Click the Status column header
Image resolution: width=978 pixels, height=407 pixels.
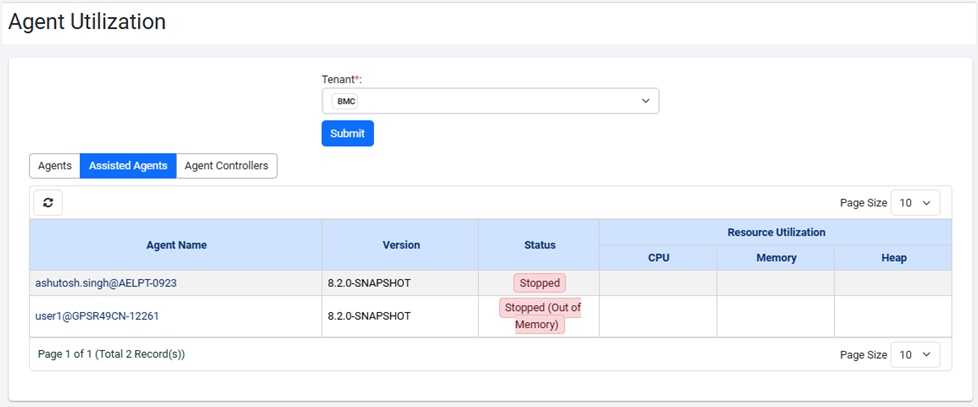[539, 245]
